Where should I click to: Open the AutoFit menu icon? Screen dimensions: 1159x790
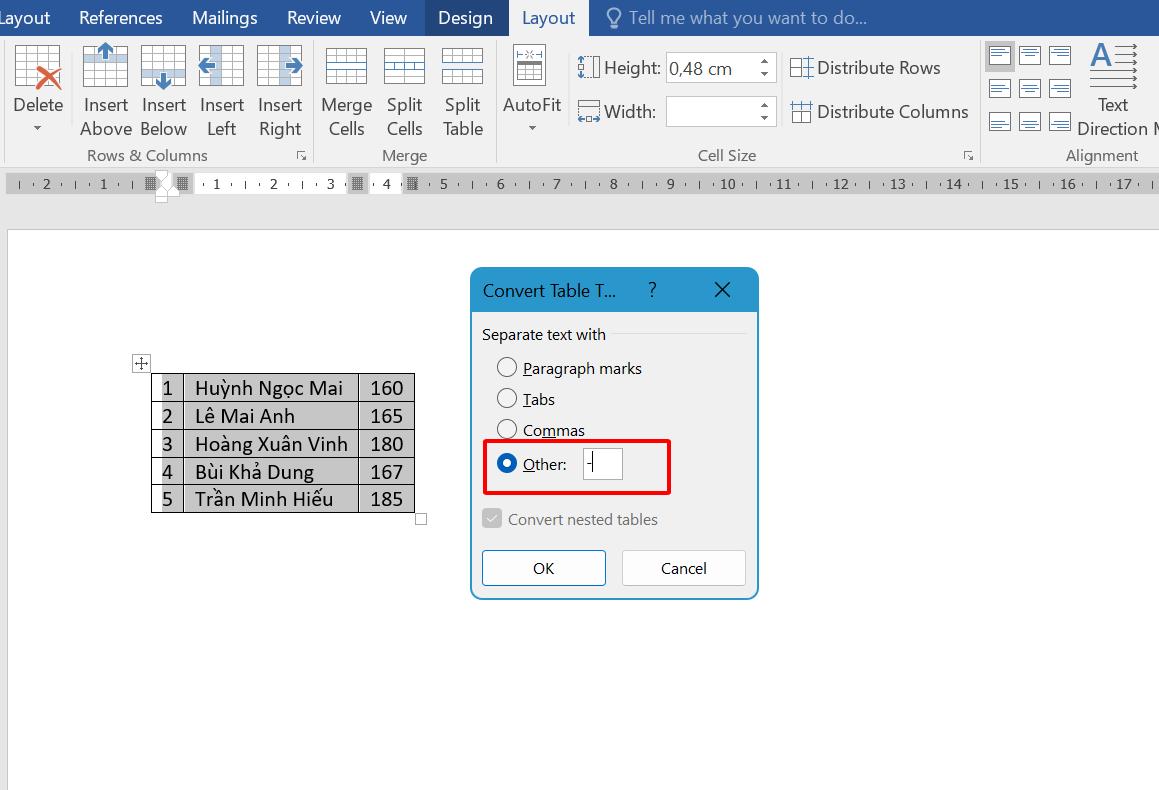[530, 64]
